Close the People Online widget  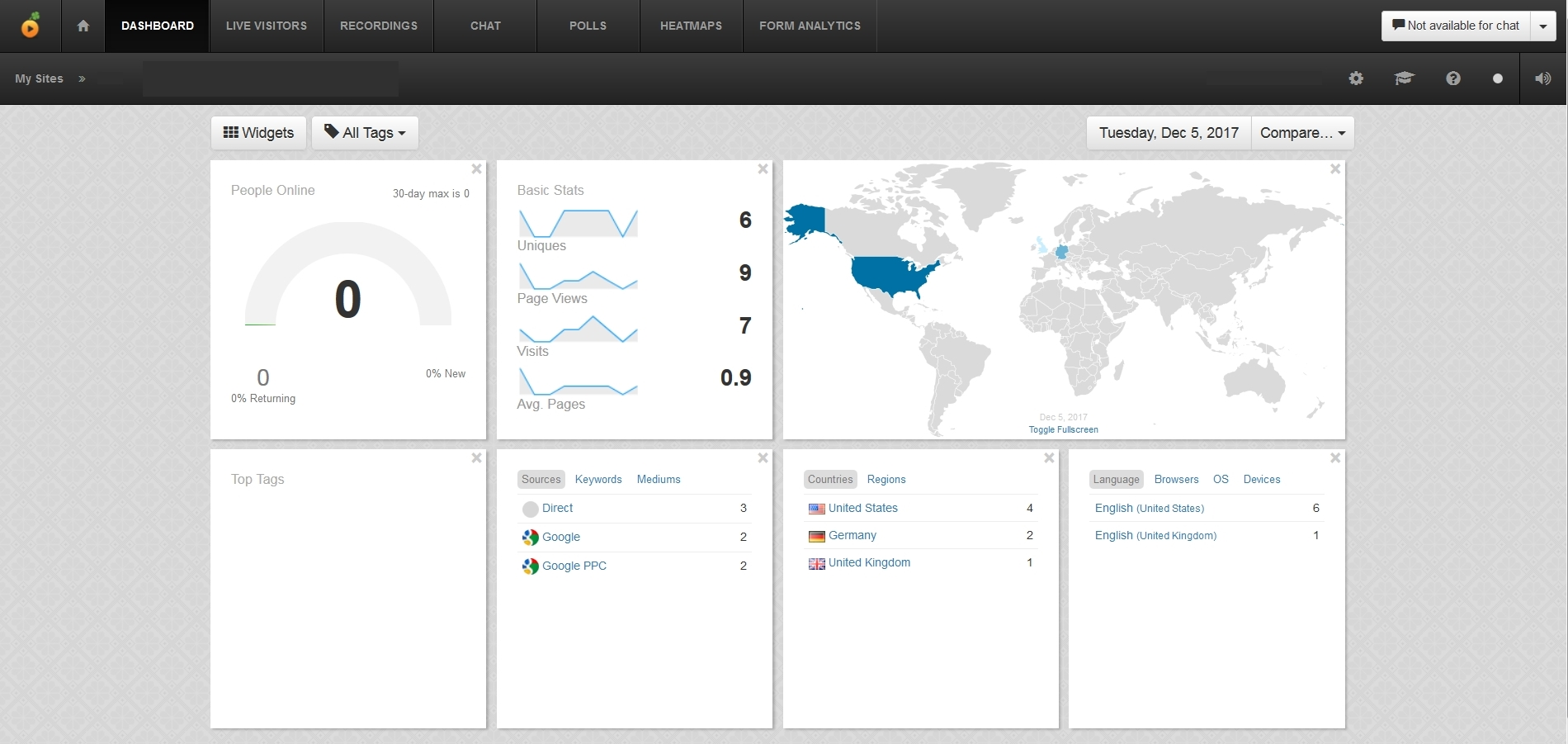click(476, 169)
